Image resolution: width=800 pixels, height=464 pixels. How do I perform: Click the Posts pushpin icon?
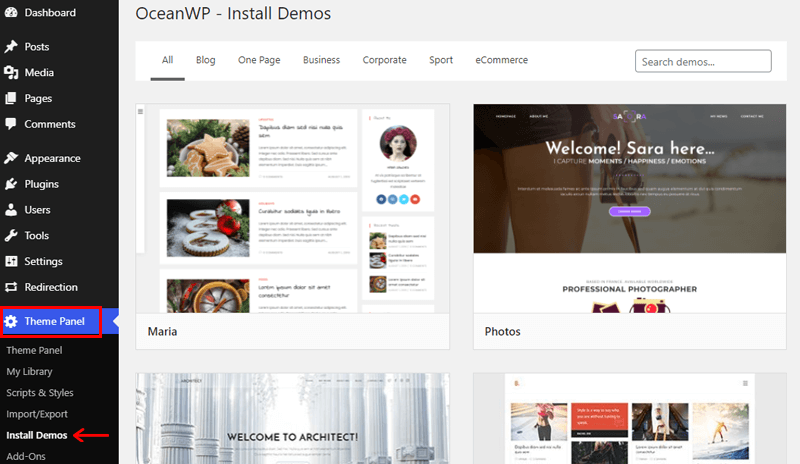tap(11, 46)
